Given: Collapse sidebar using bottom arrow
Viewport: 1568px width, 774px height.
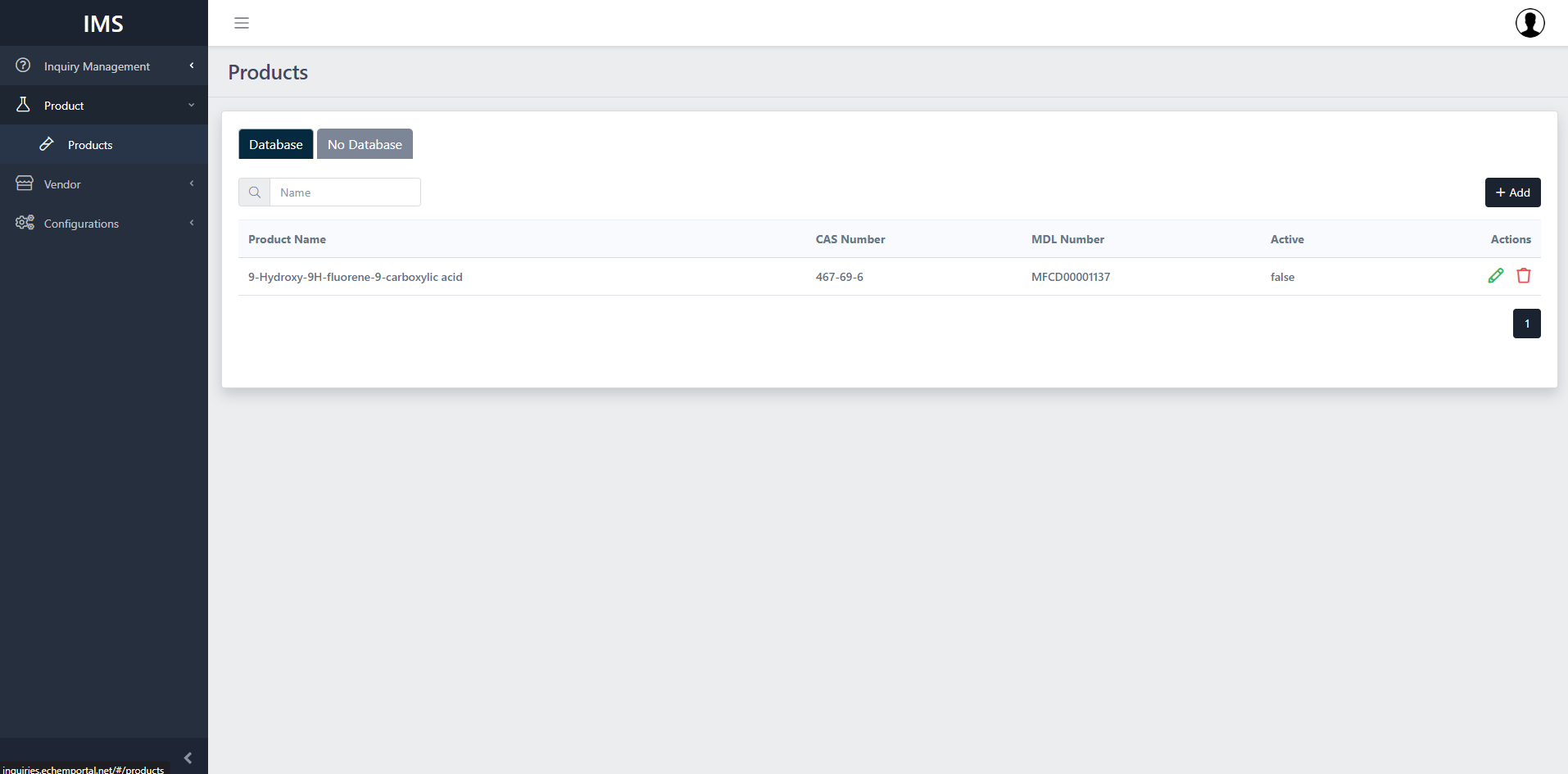Looking at the screenshot, I should [188, 758].
